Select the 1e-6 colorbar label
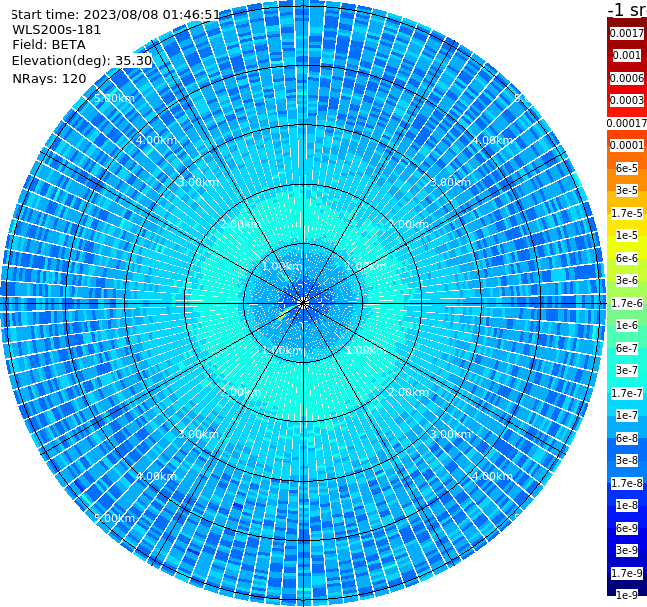The image size is (647, 607). tap(627, 325)
